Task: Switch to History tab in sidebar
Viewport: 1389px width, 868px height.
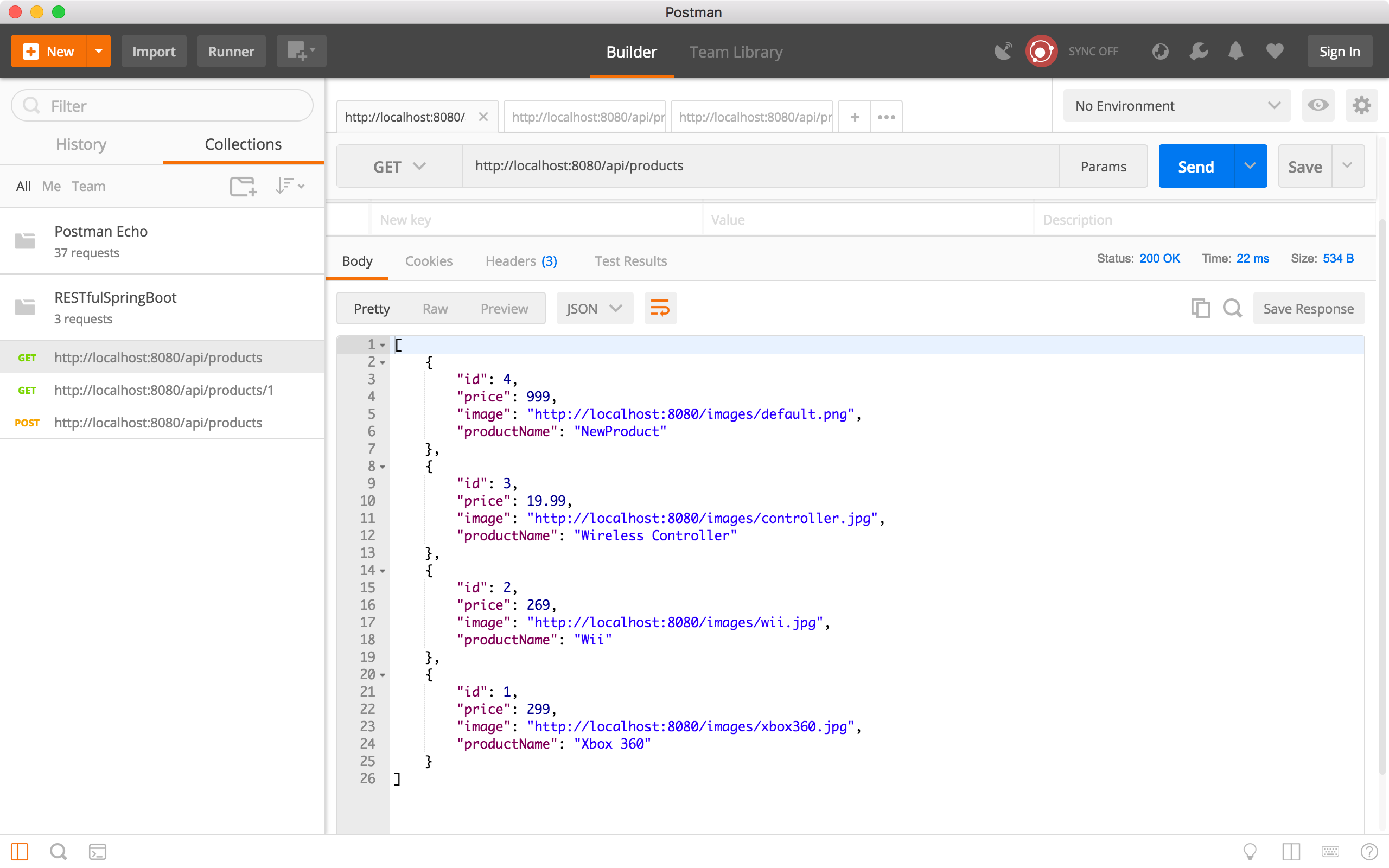Action: point(81,144)
